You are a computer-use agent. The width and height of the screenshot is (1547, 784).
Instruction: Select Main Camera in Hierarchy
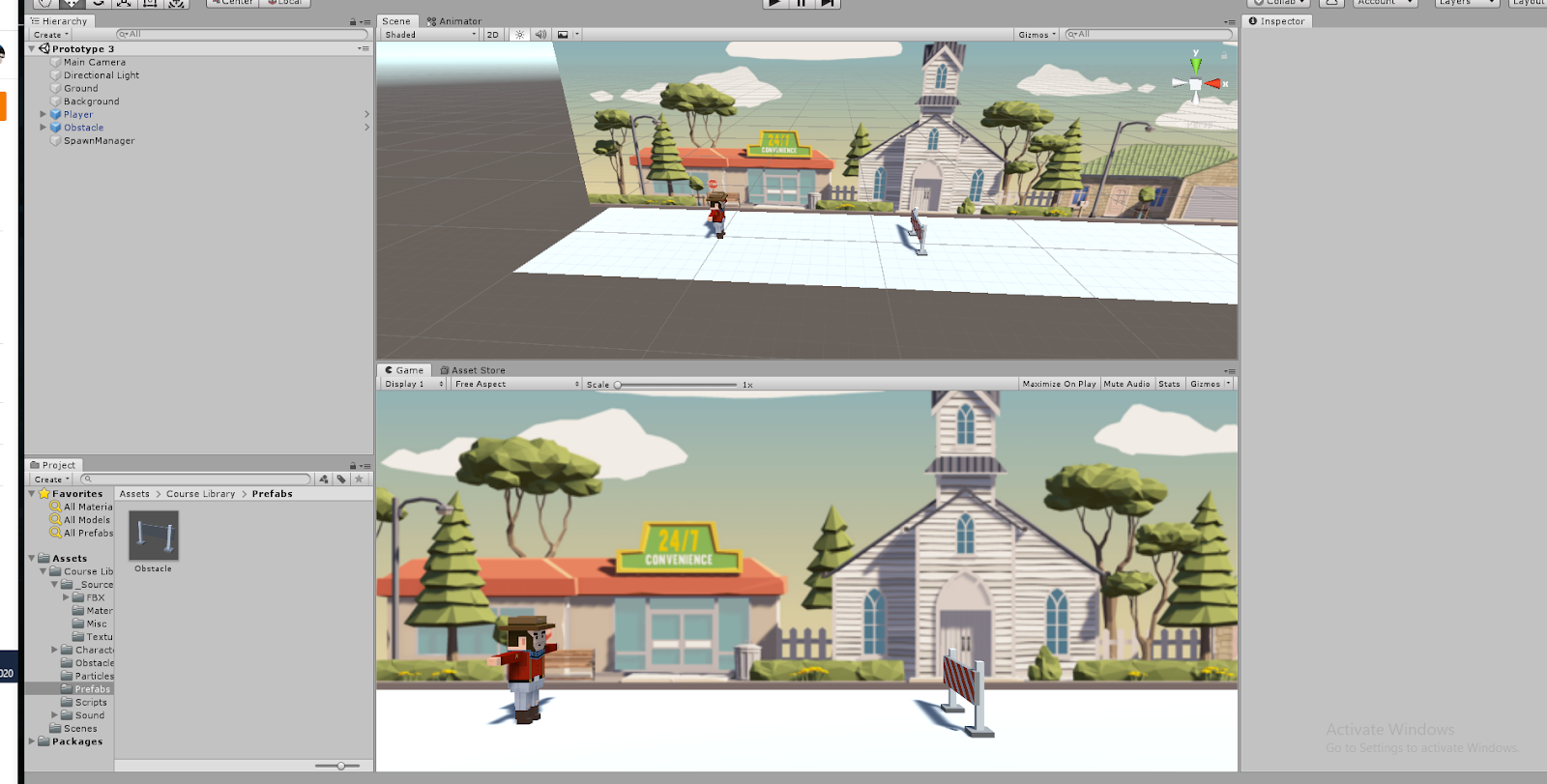tap(95, 62)
